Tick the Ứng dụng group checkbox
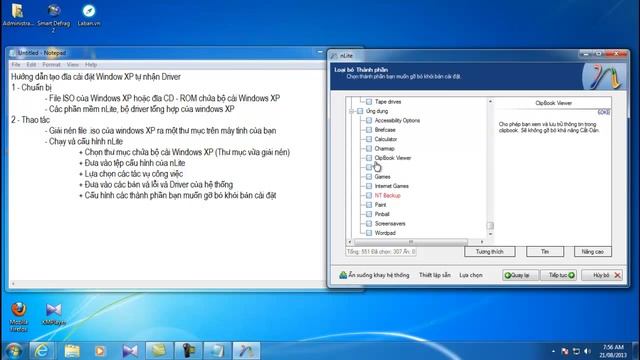The image size is (640, 360). coord(360,111)
